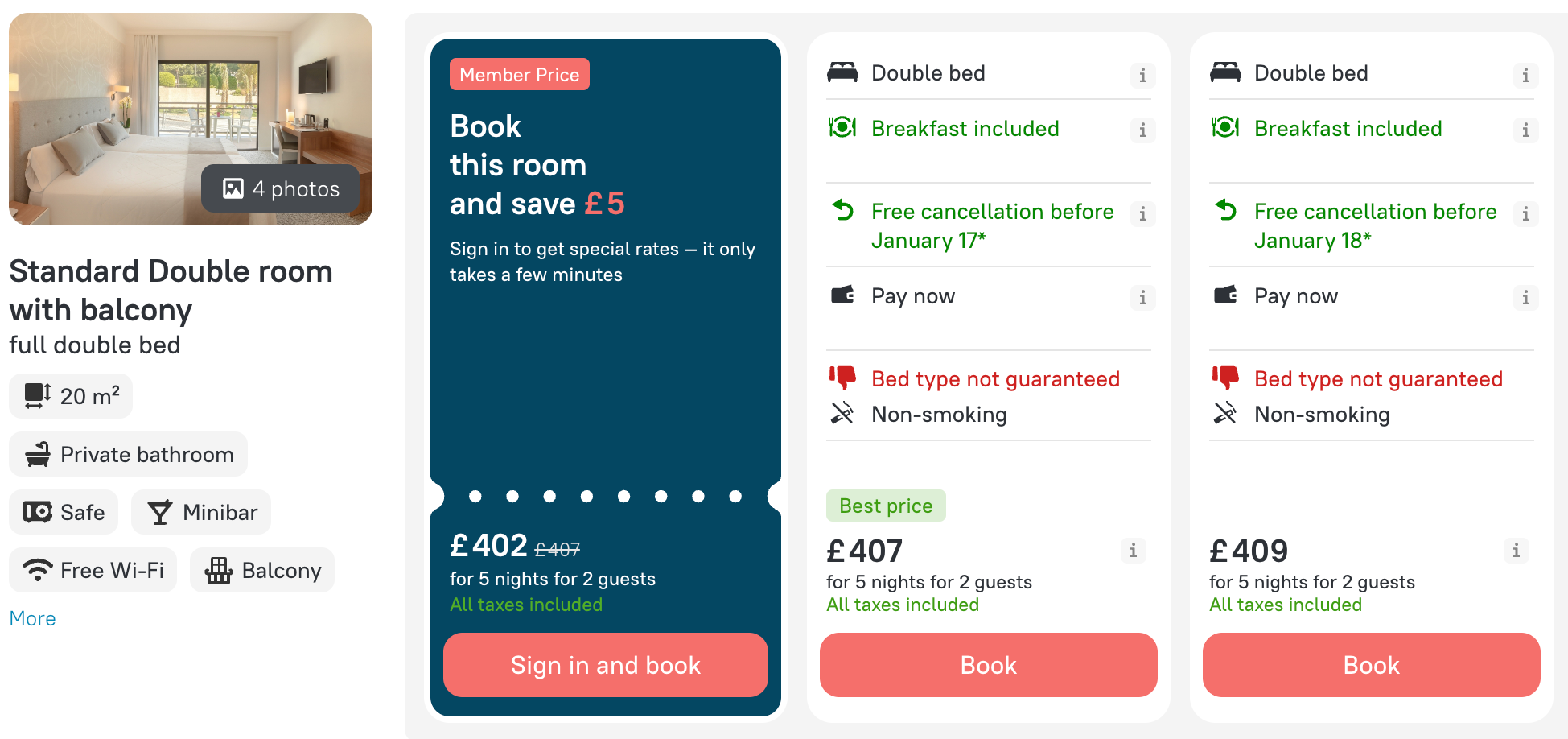The width and height of the screenshot is (1568, 739).
Task: Open info icon beside £407 price
Action: [1133, 551]
